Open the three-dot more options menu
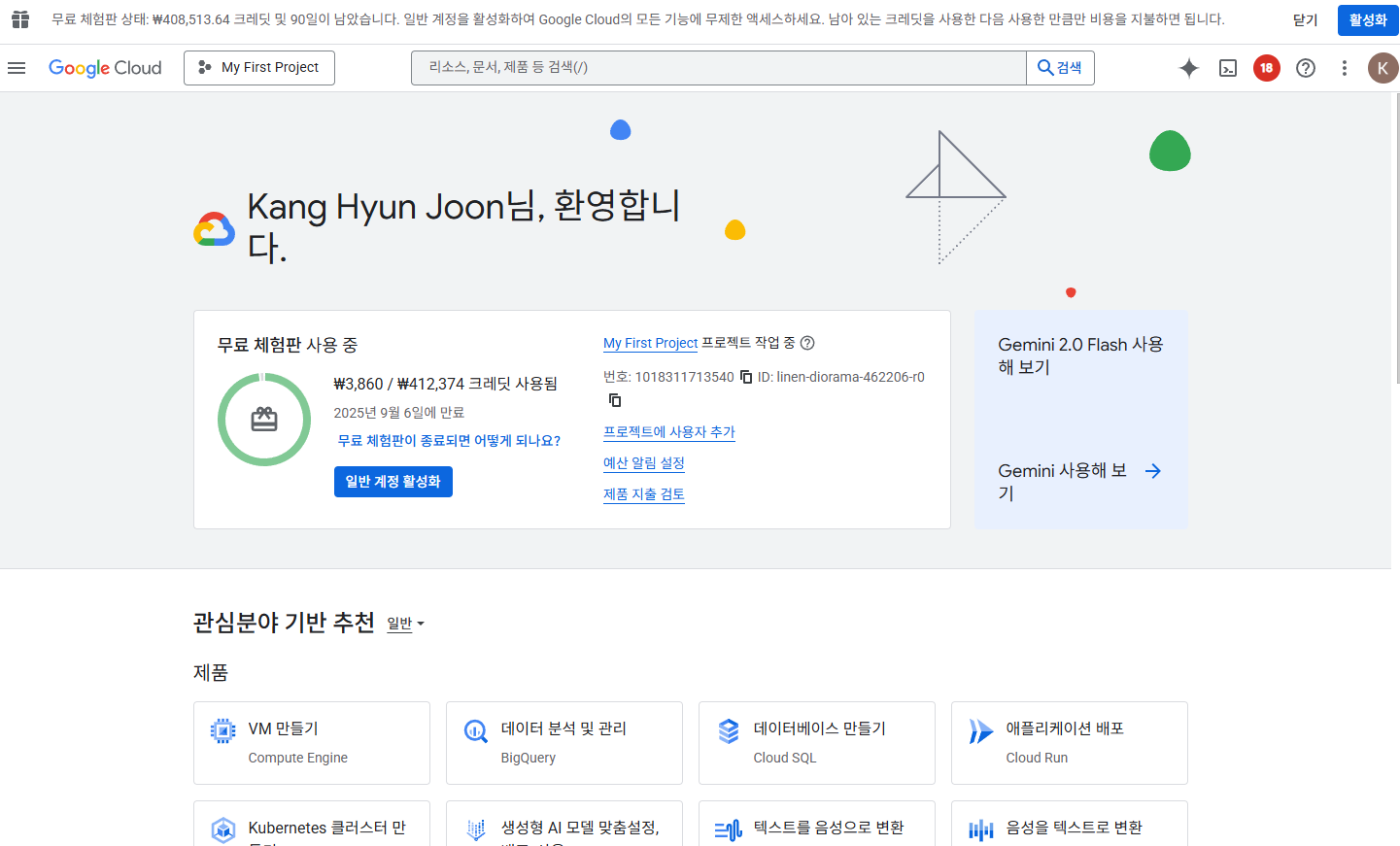The height and width of the screenshot is (846, 1400). (x=1345, y=68)
